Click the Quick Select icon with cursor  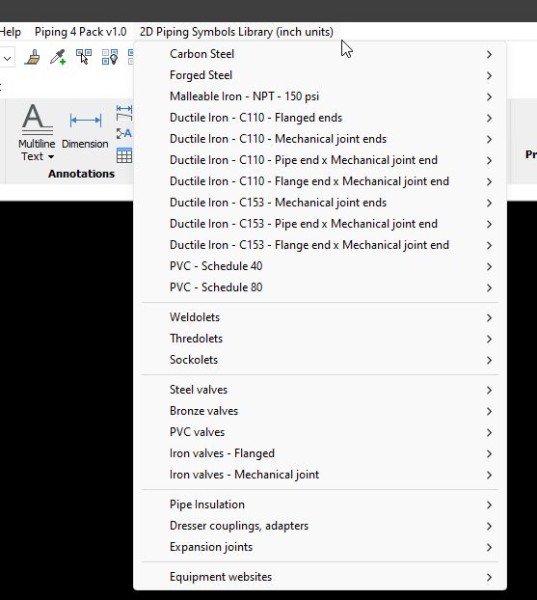[x=84, y=57]
